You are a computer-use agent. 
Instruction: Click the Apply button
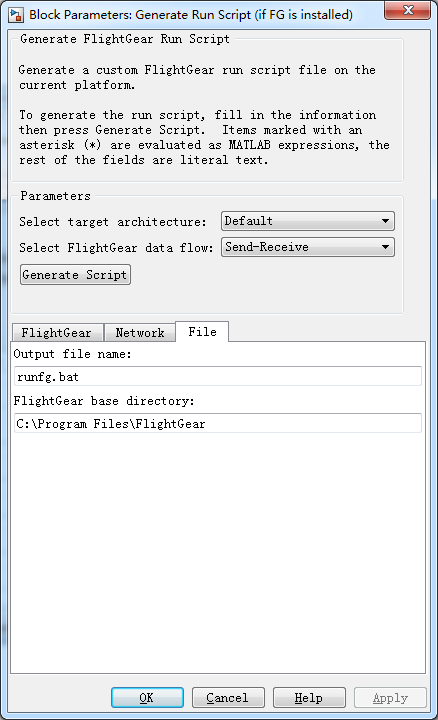pyautogui.click(x=390, y=698)
